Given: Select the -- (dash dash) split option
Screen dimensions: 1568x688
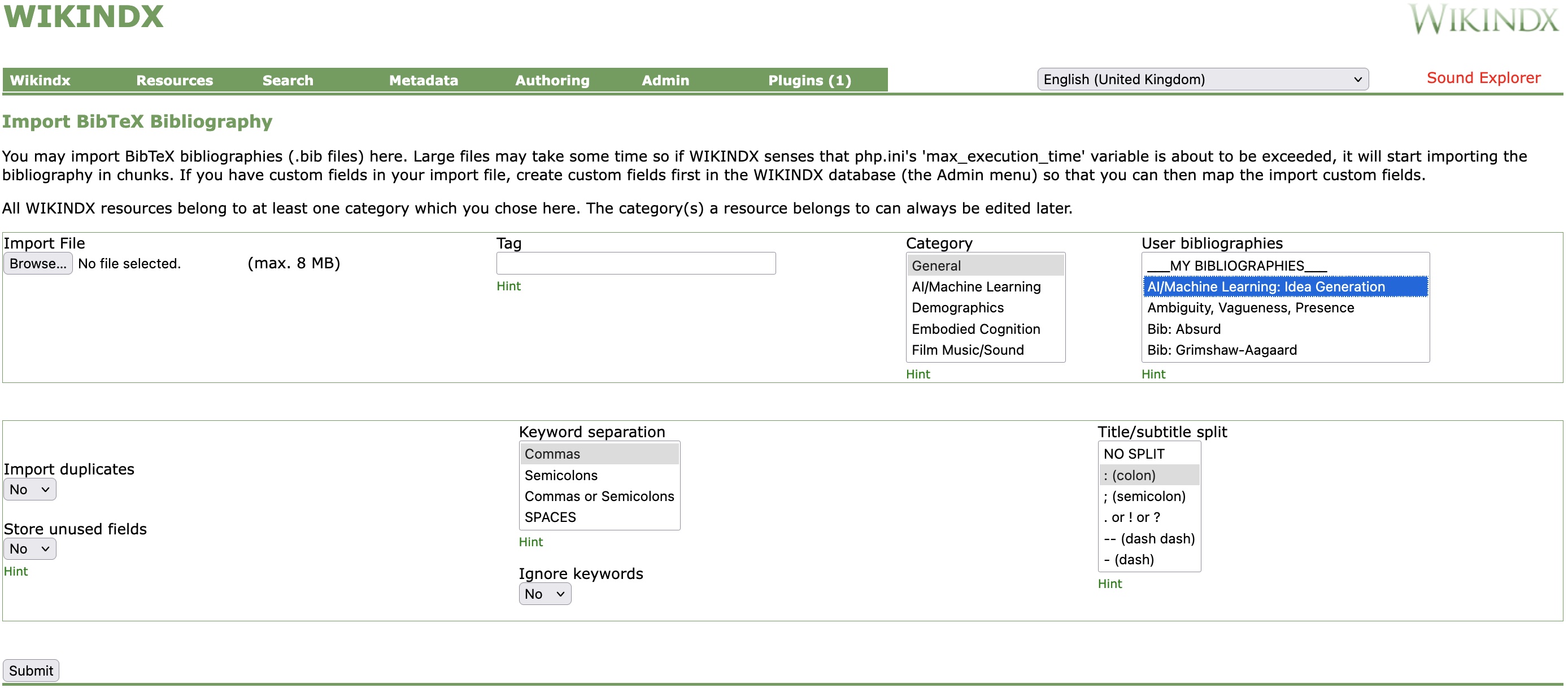Looking at the screenshot, I should point(1149,539).
